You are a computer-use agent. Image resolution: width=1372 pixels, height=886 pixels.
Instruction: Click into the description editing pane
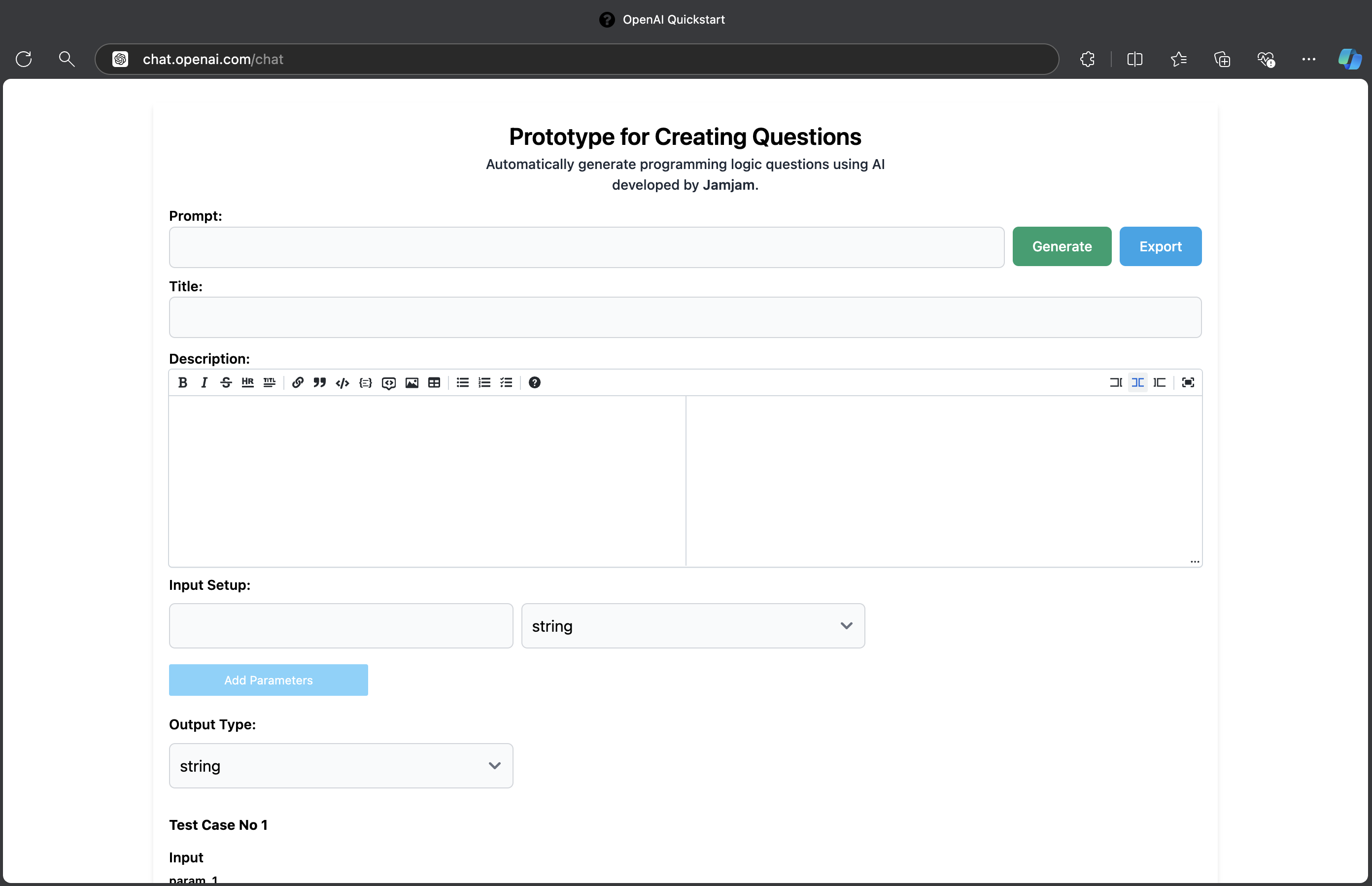click(427, 480)
